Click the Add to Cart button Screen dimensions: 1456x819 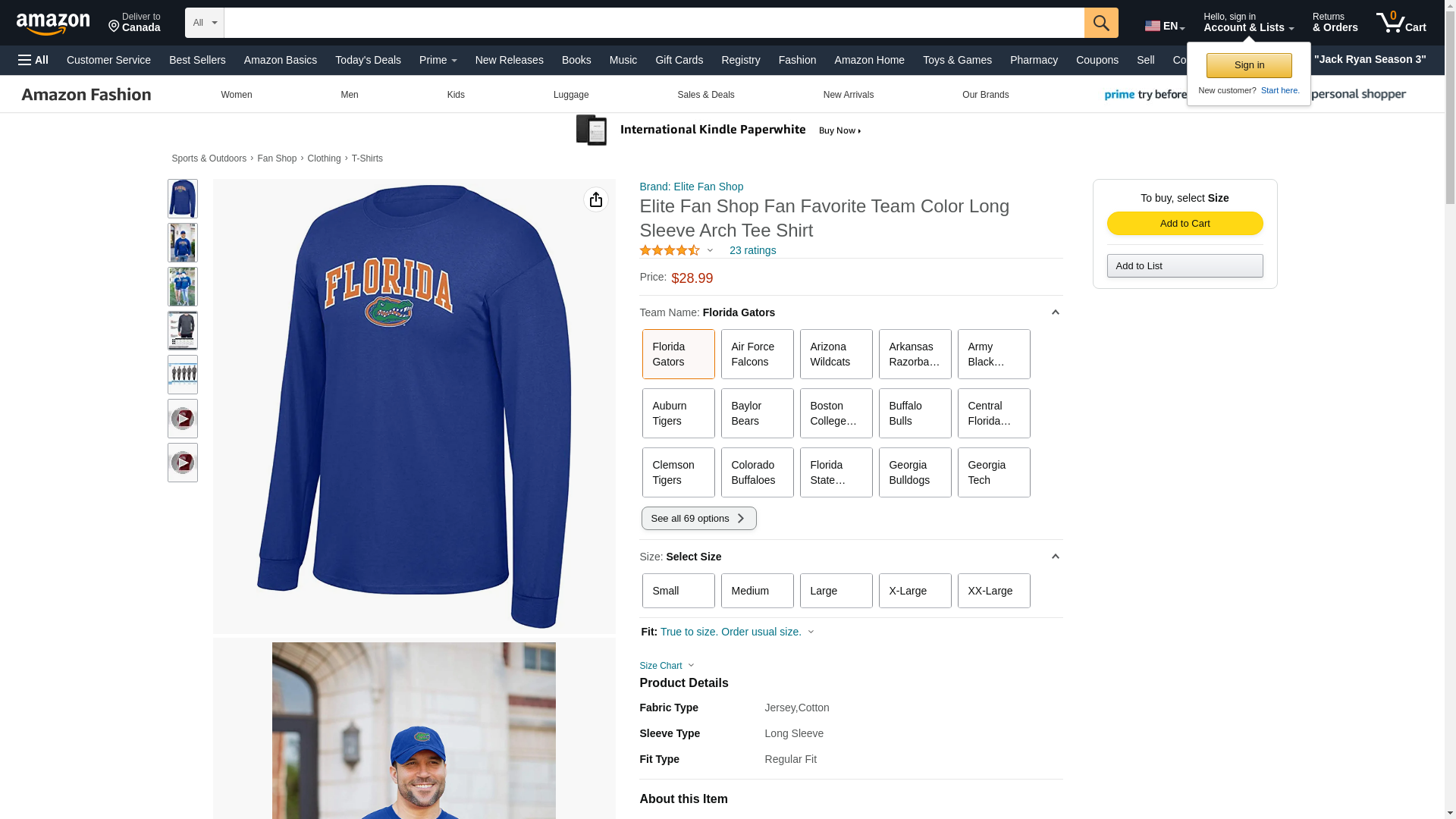(x=1185, y=223)
